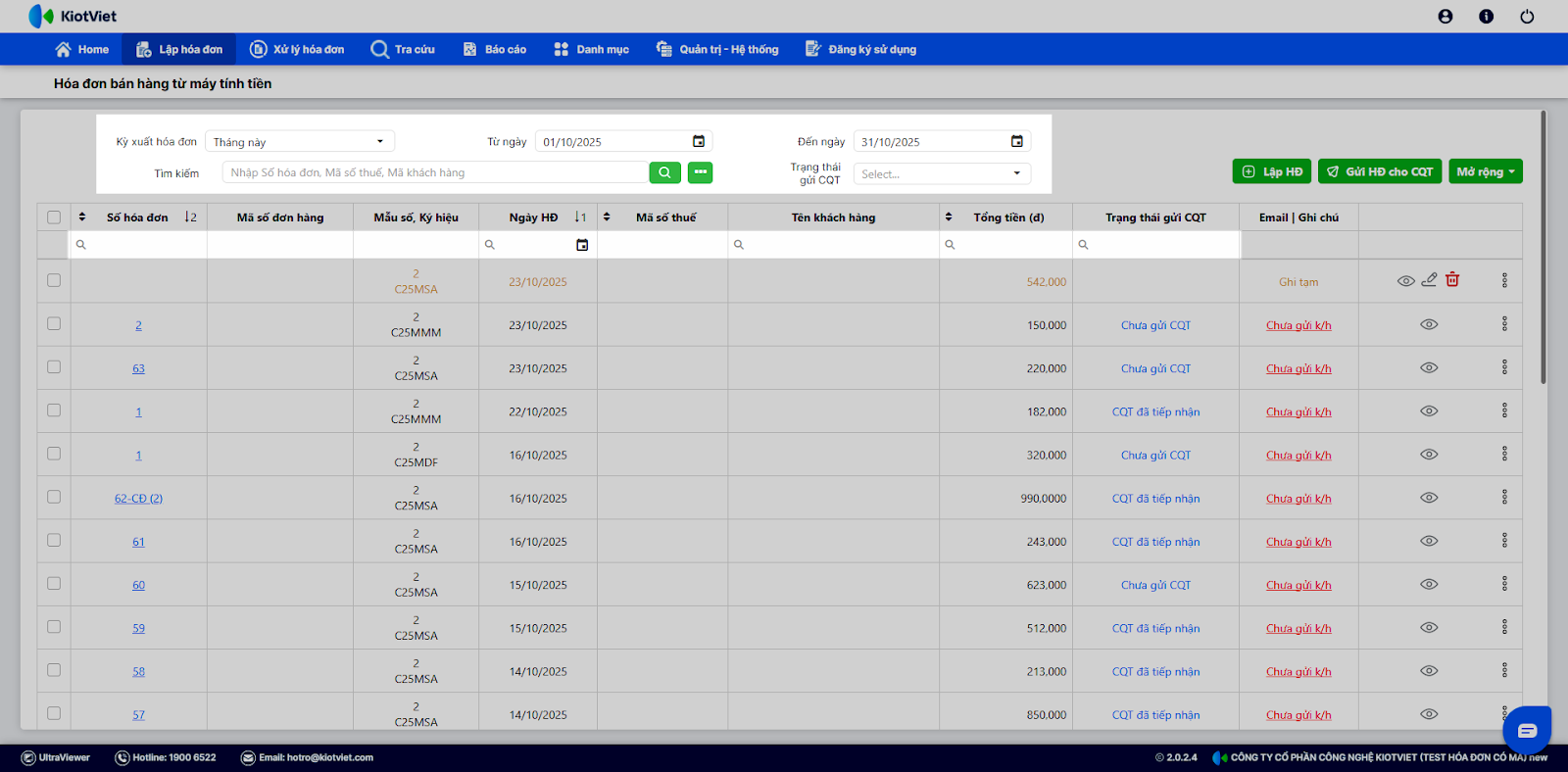This screenshot has width=1568, height=772.
Task: Open Quản trị - Hệ thống menu
Action: coord(717,49)
